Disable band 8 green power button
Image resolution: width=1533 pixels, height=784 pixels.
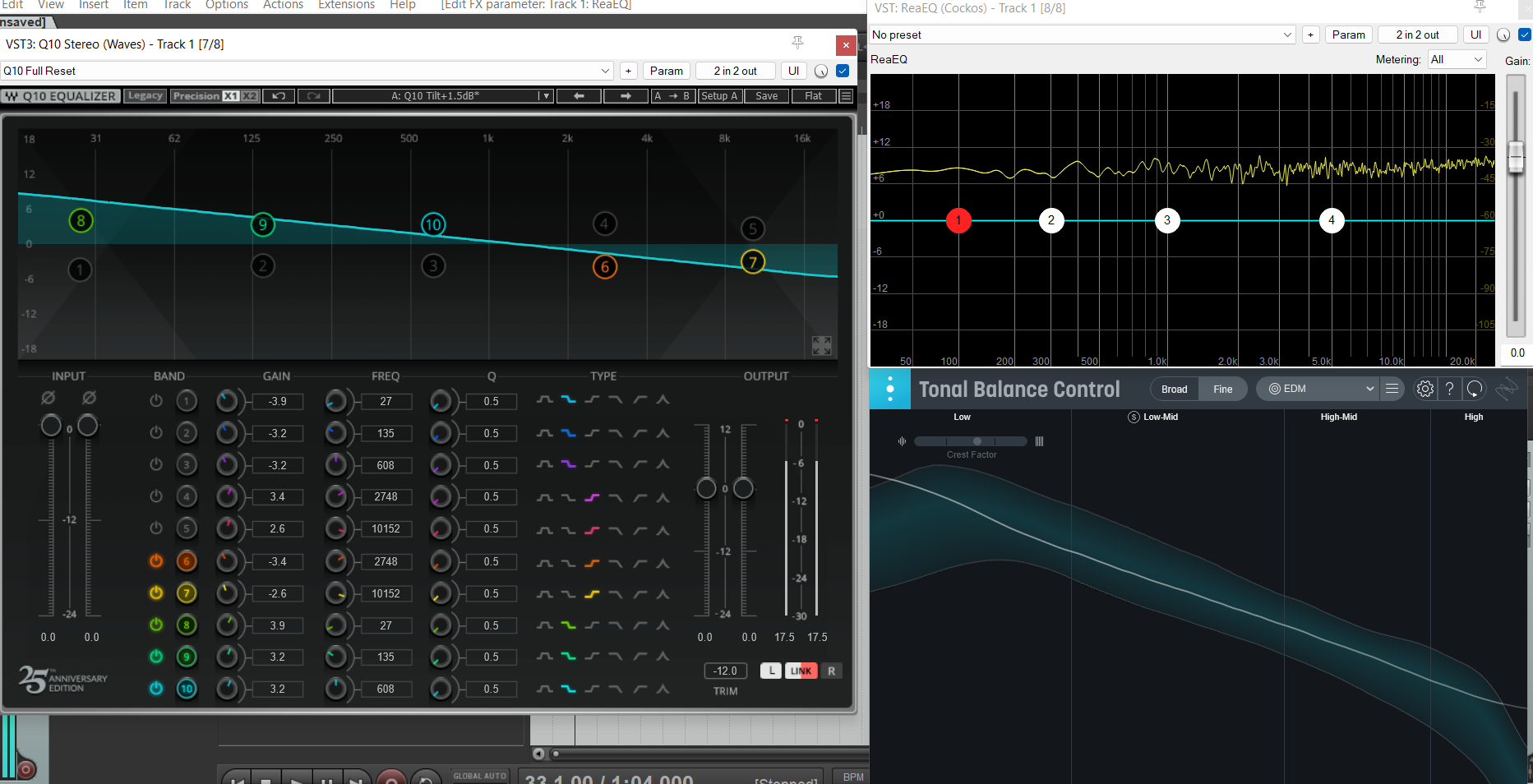(x=156, y=625)
